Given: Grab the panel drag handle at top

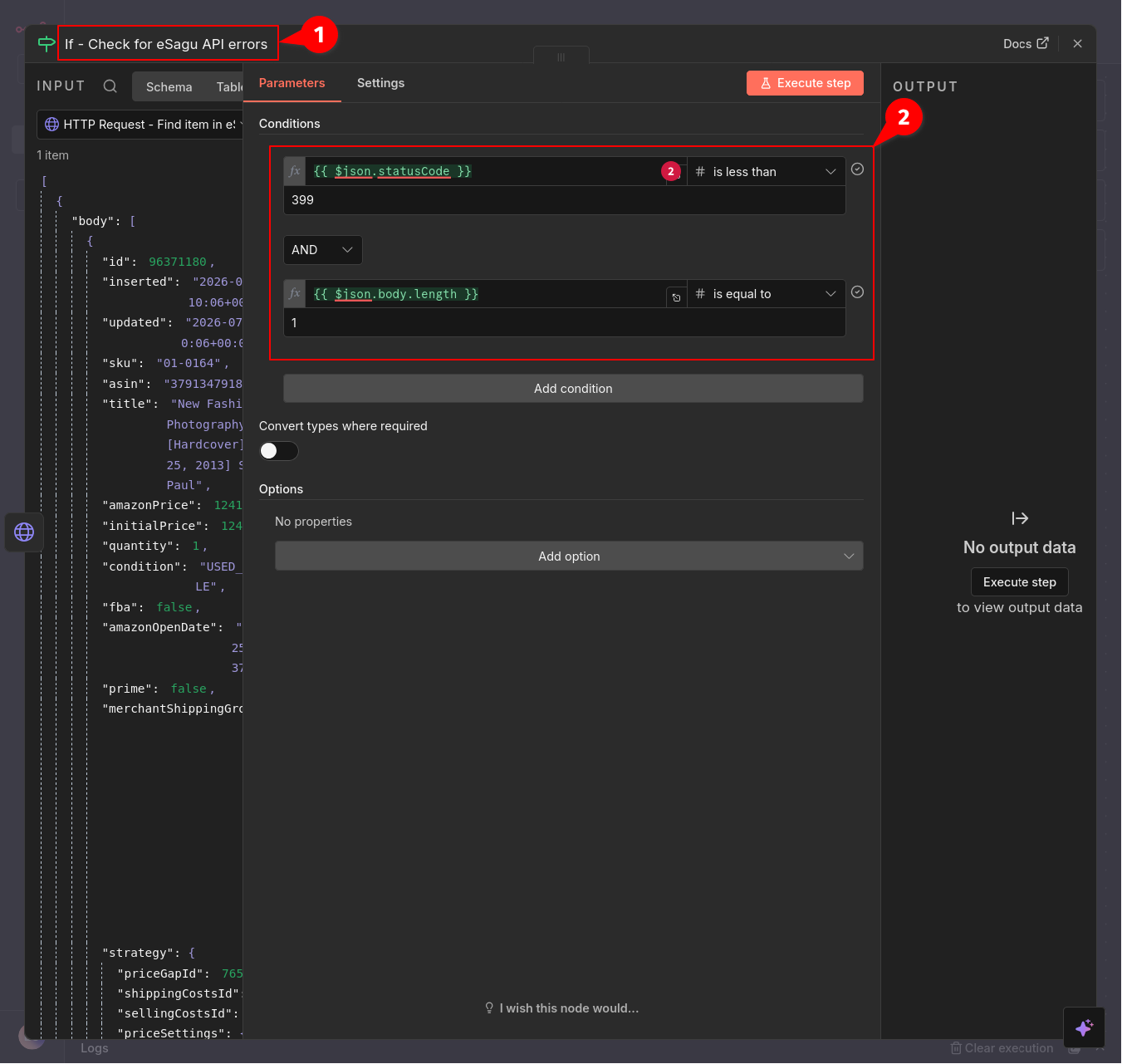Looking at the screenshot, I should pos(561,56).
